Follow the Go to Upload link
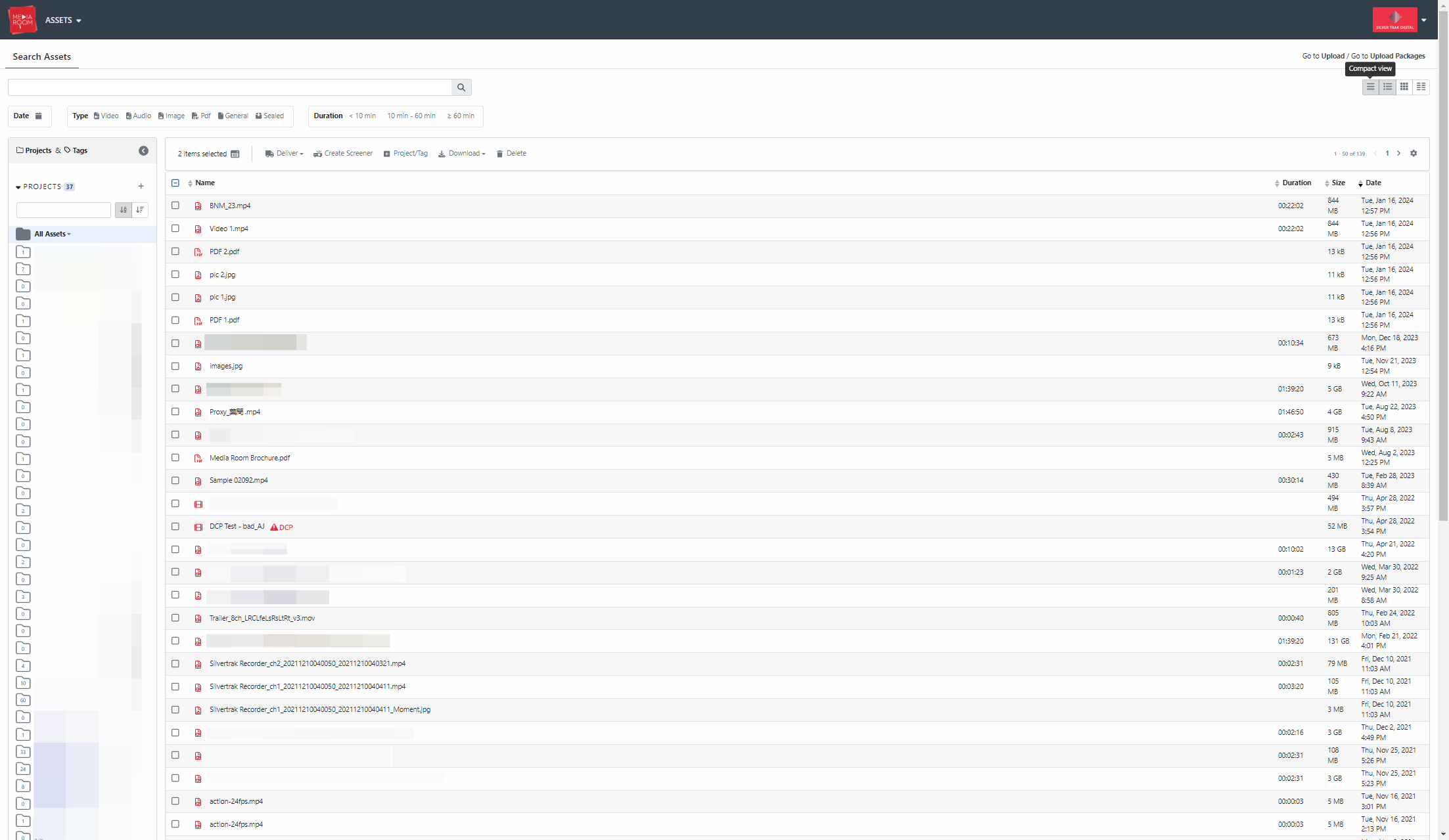Image resolution: width=1449 pixels, height=840 pixels. tap(1323, 56)
